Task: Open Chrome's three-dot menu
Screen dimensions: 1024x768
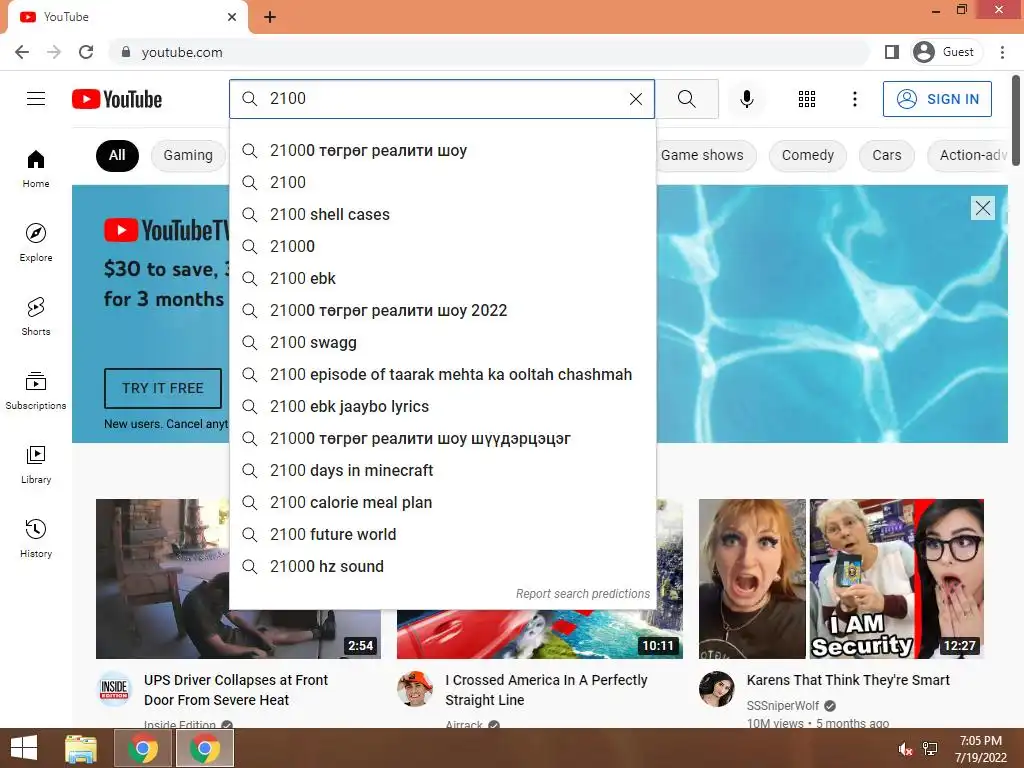Action: click(1002, 52)
